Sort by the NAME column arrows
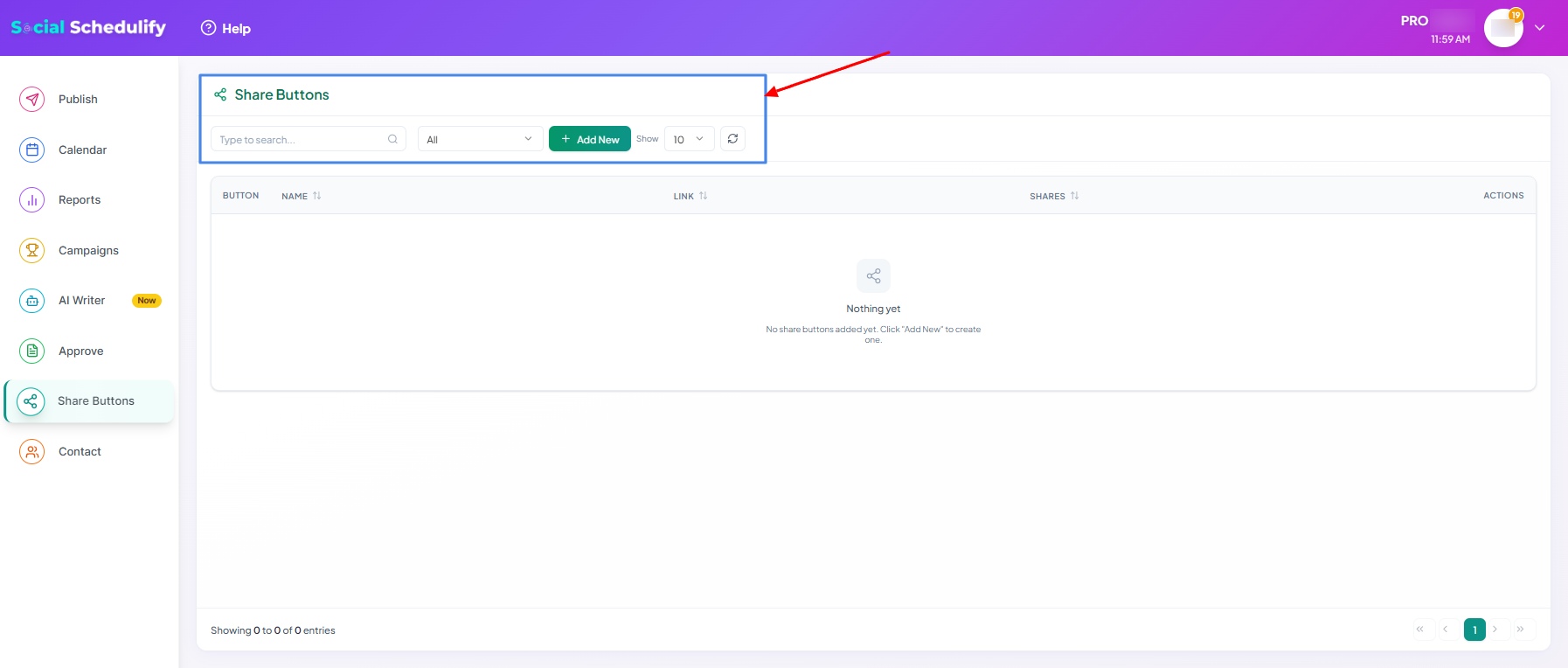1568x668 pixels. tap(316, 196)
